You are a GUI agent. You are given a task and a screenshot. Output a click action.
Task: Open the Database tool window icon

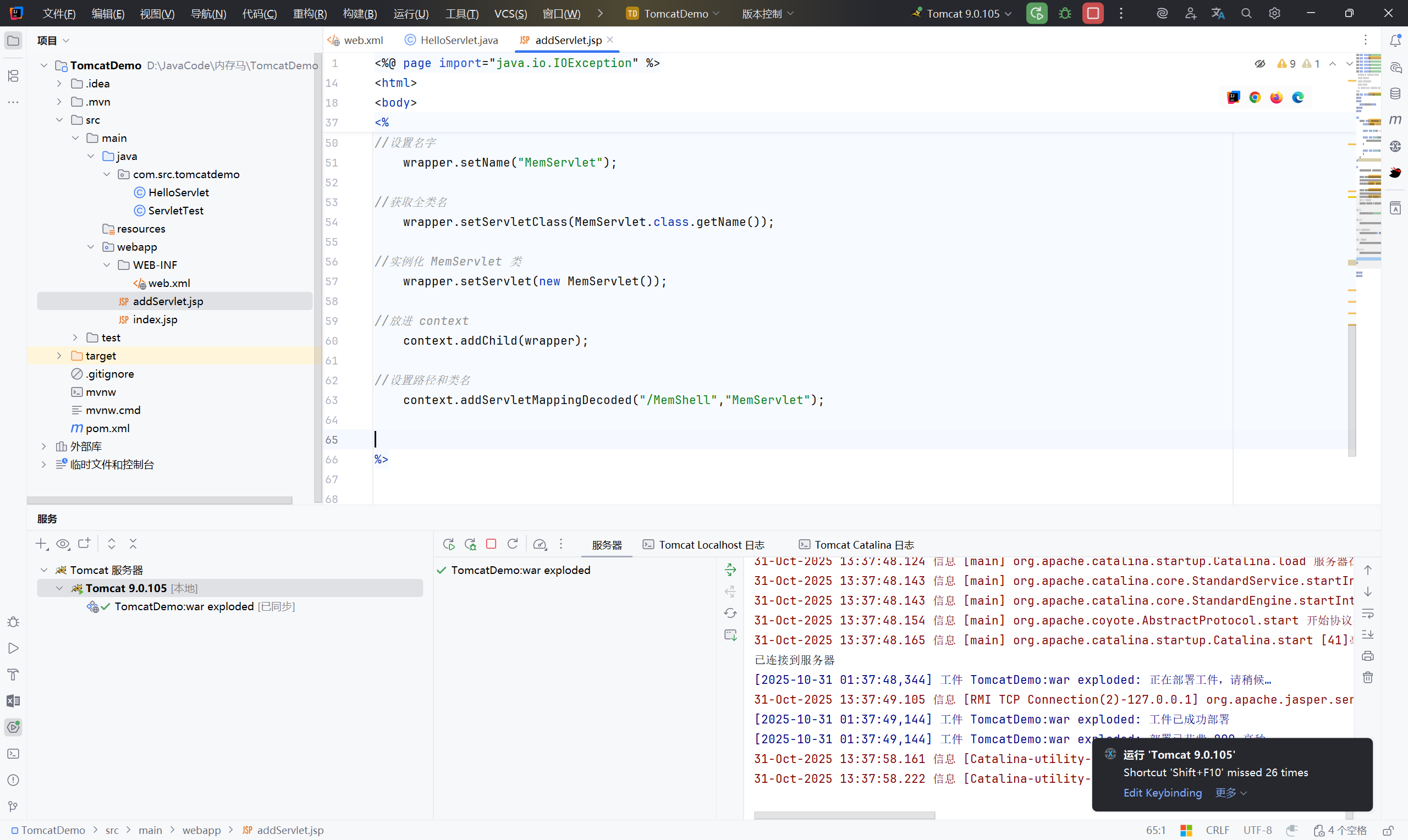[x=1395, y=93]
